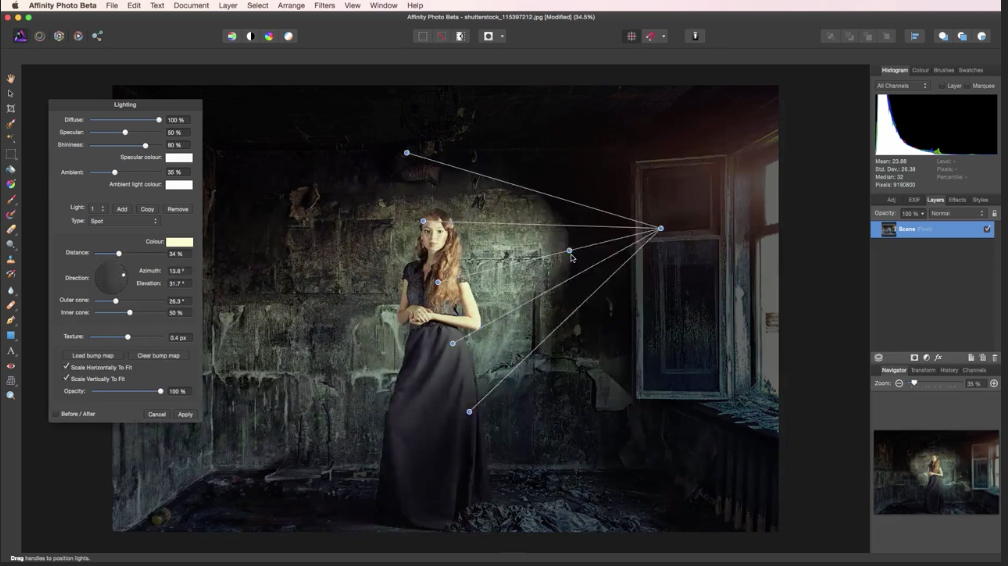Select the Zoom magnifier tool
1008x566 pixels.
11,396
